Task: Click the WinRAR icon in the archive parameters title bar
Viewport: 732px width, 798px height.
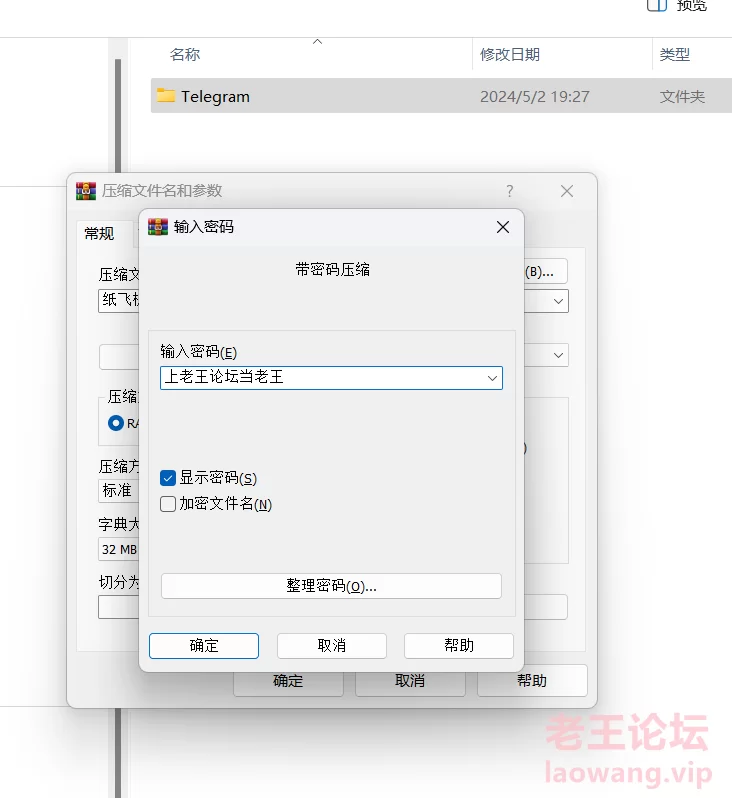Action: point(86,191)
